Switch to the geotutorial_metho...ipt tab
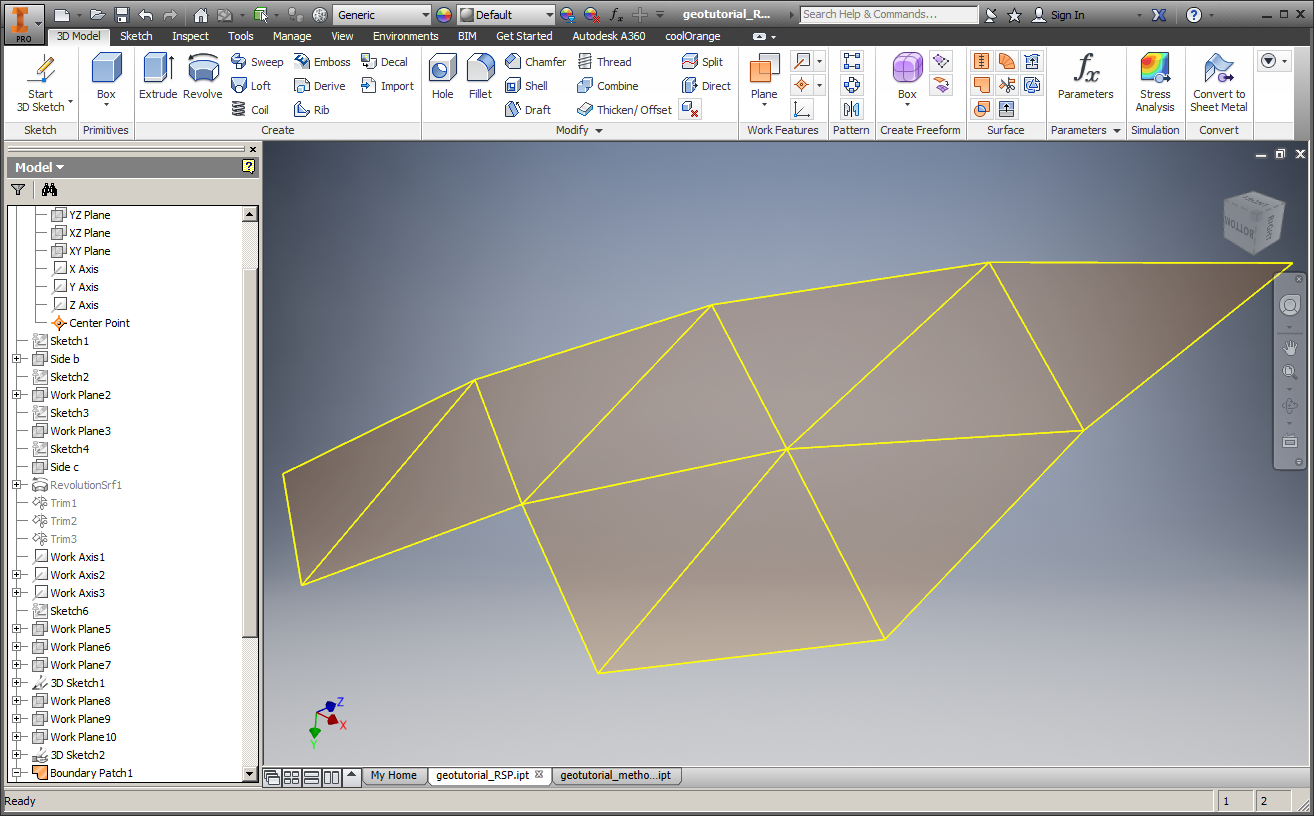The height and width of the screenshot is (816, 1314). pyautogui.click(x=615, y=775)
